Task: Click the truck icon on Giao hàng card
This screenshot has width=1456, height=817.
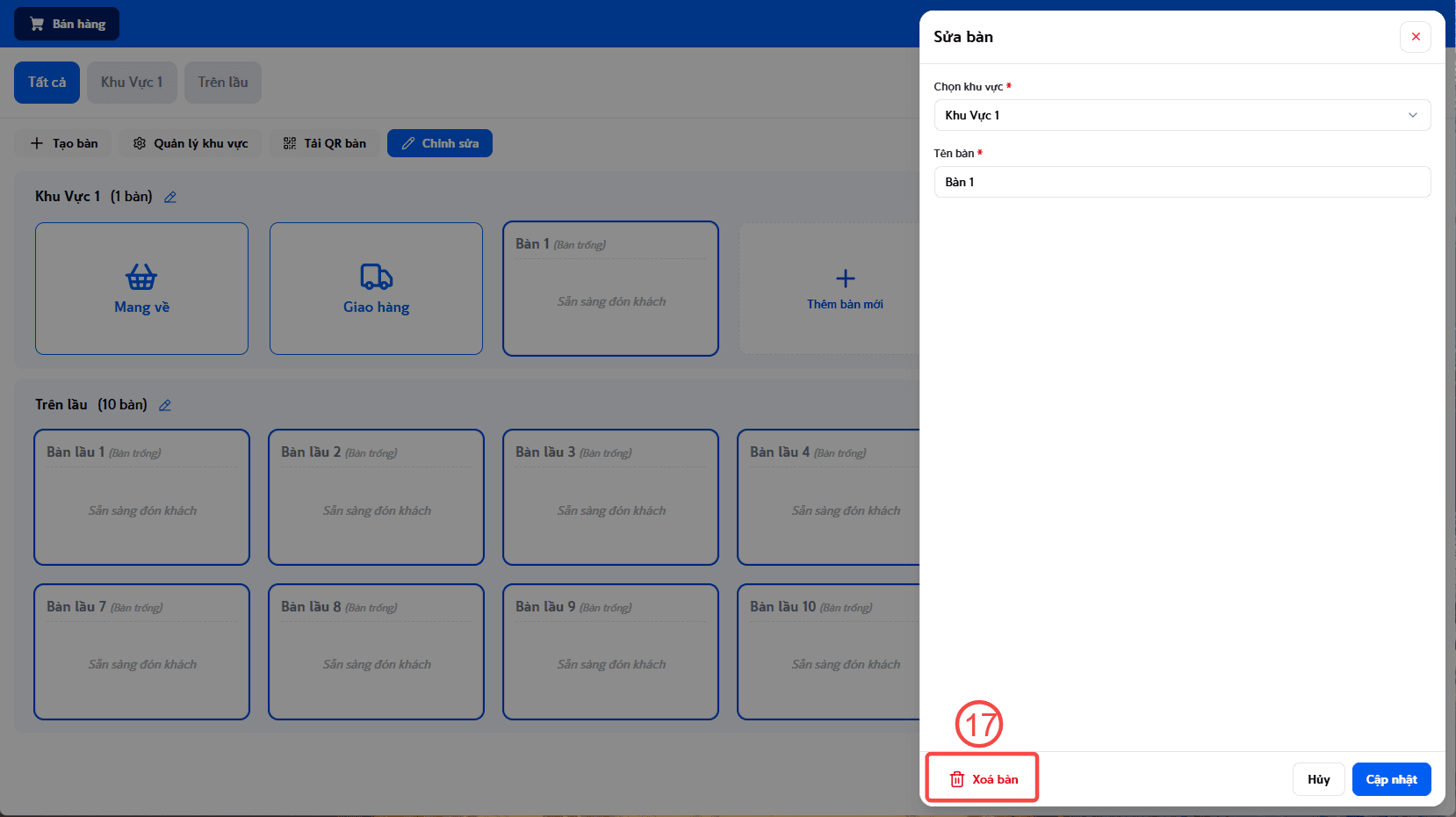Action: [376, 277]
